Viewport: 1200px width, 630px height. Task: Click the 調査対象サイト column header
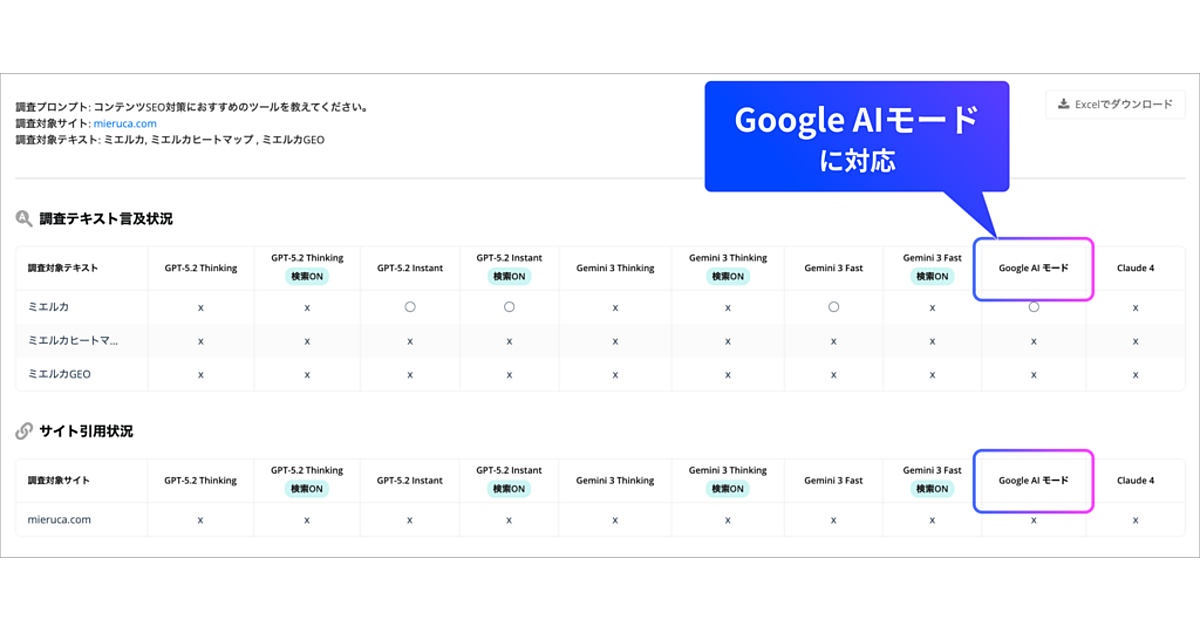58,480
